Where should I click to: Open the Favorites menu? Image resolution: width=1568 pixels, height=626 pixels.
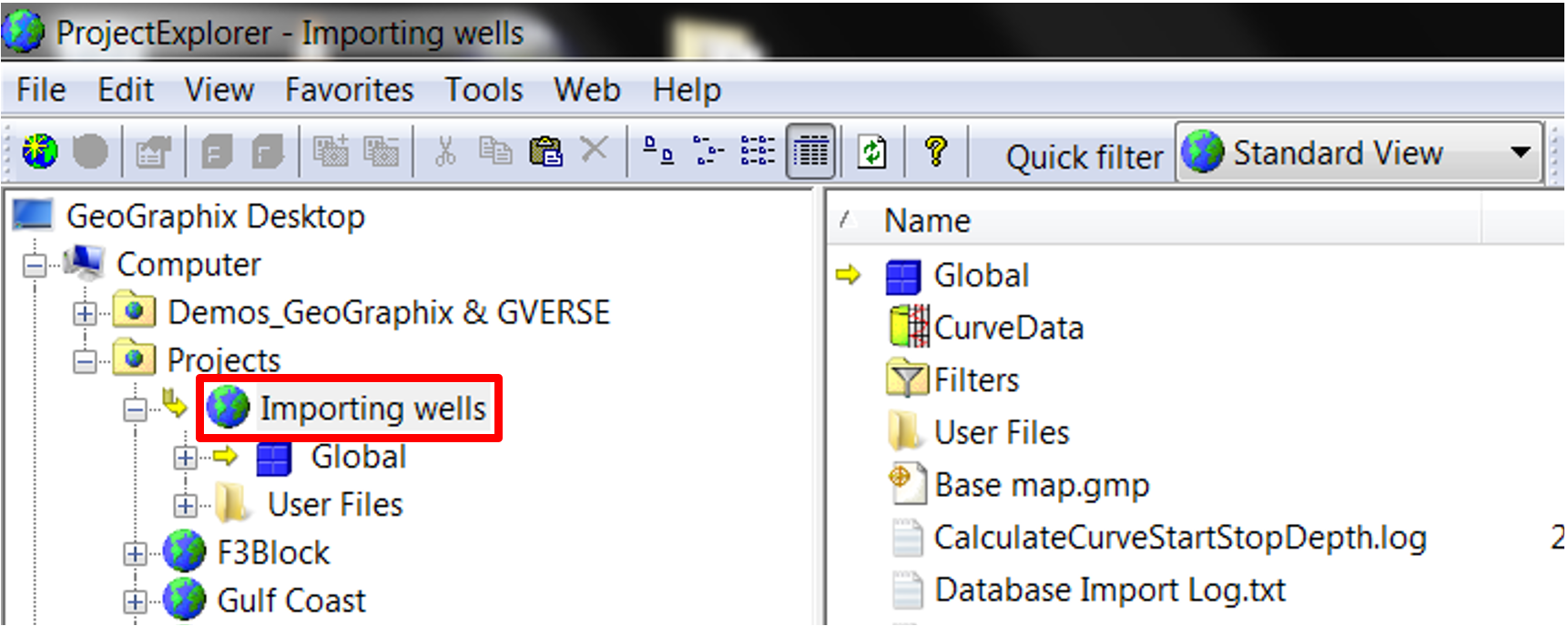(350, 90)
